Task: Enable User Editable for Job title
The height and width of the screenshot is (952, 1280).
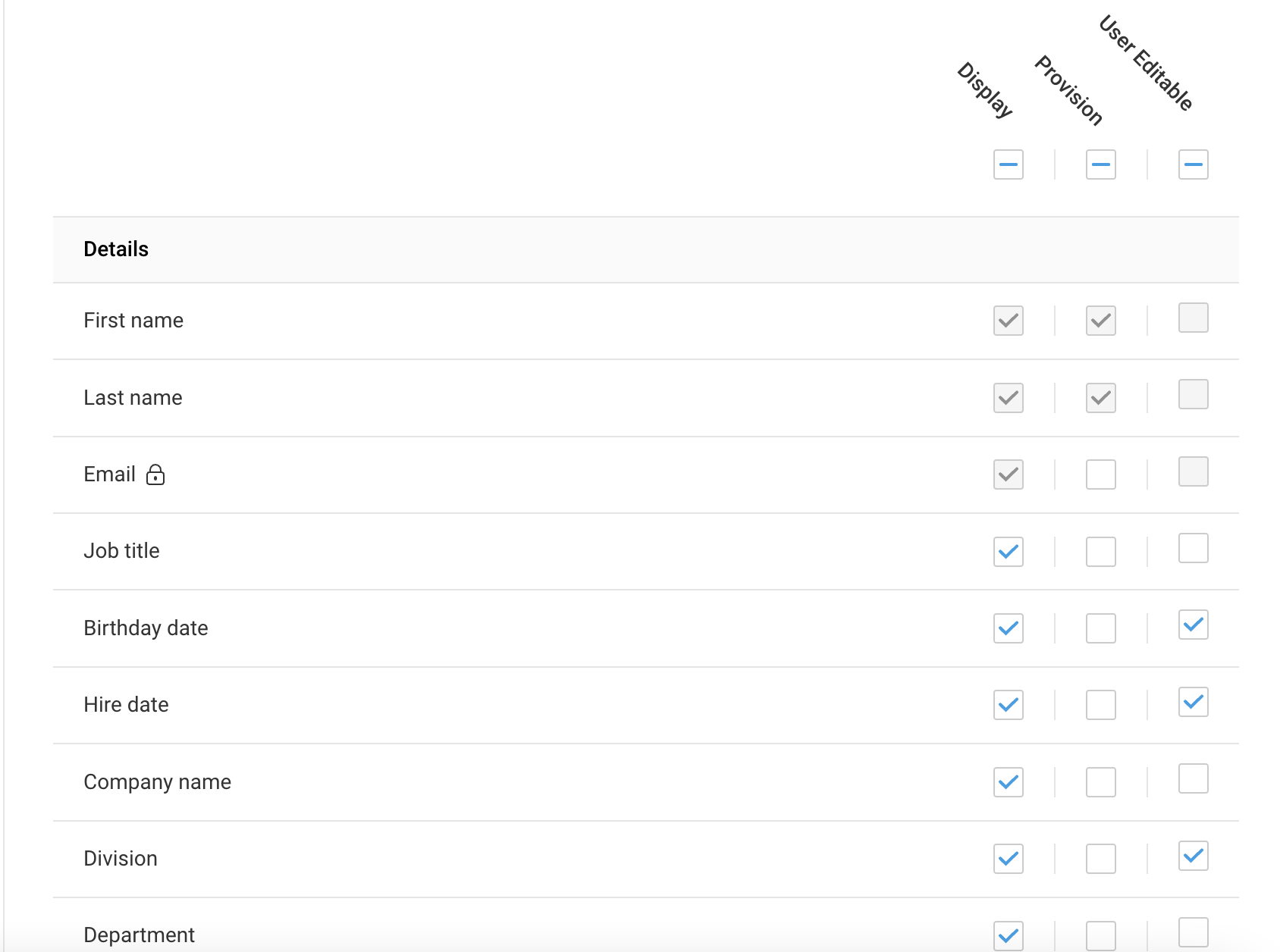Action: click(1193, 551)
